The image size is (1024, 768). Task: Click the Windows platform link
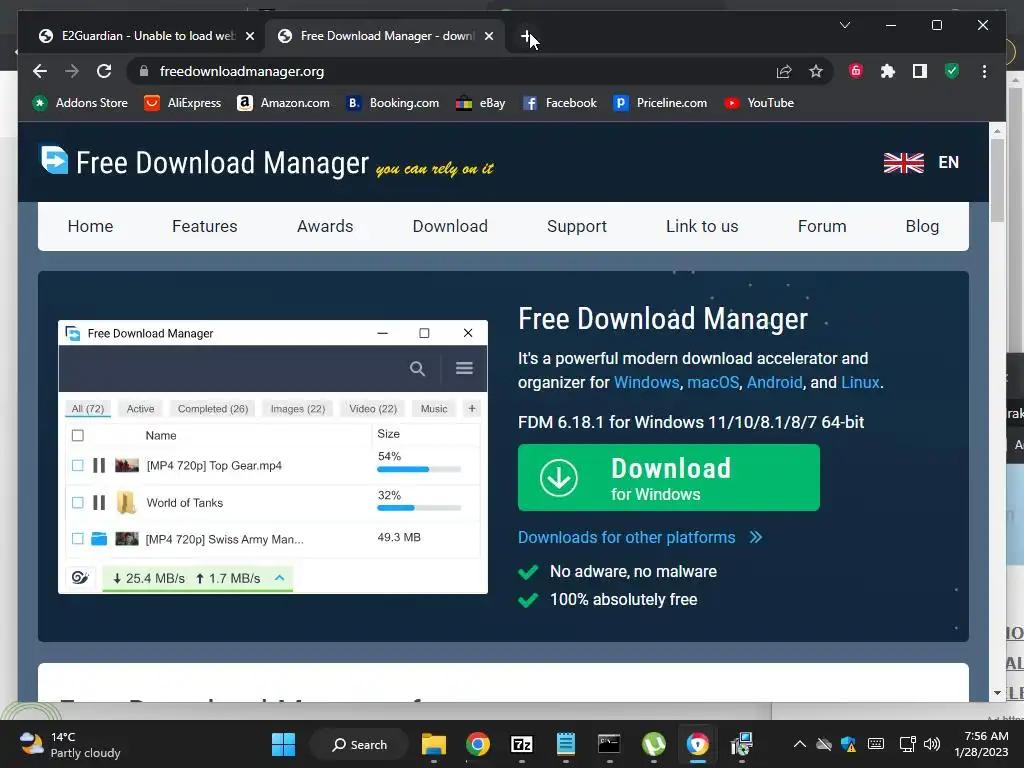pos(647,382)
